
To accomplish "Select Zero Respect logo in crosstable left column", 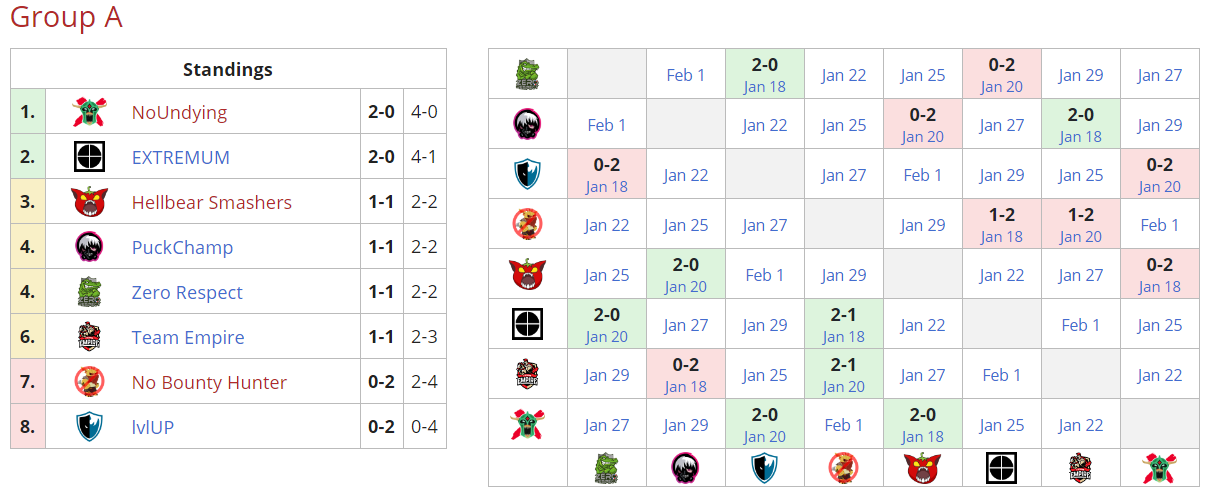I will point(528,74).
